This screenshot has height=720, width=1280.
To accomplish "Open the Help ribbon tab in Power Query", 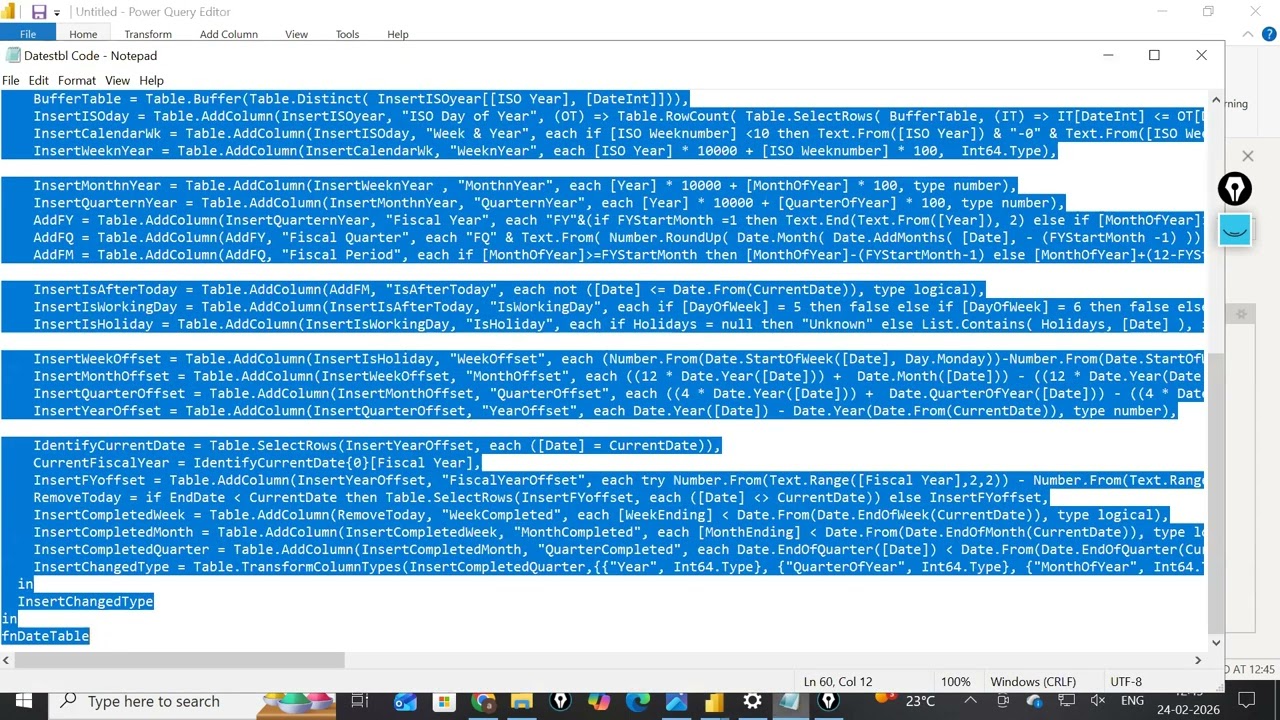I will click(x=397, y=34).
